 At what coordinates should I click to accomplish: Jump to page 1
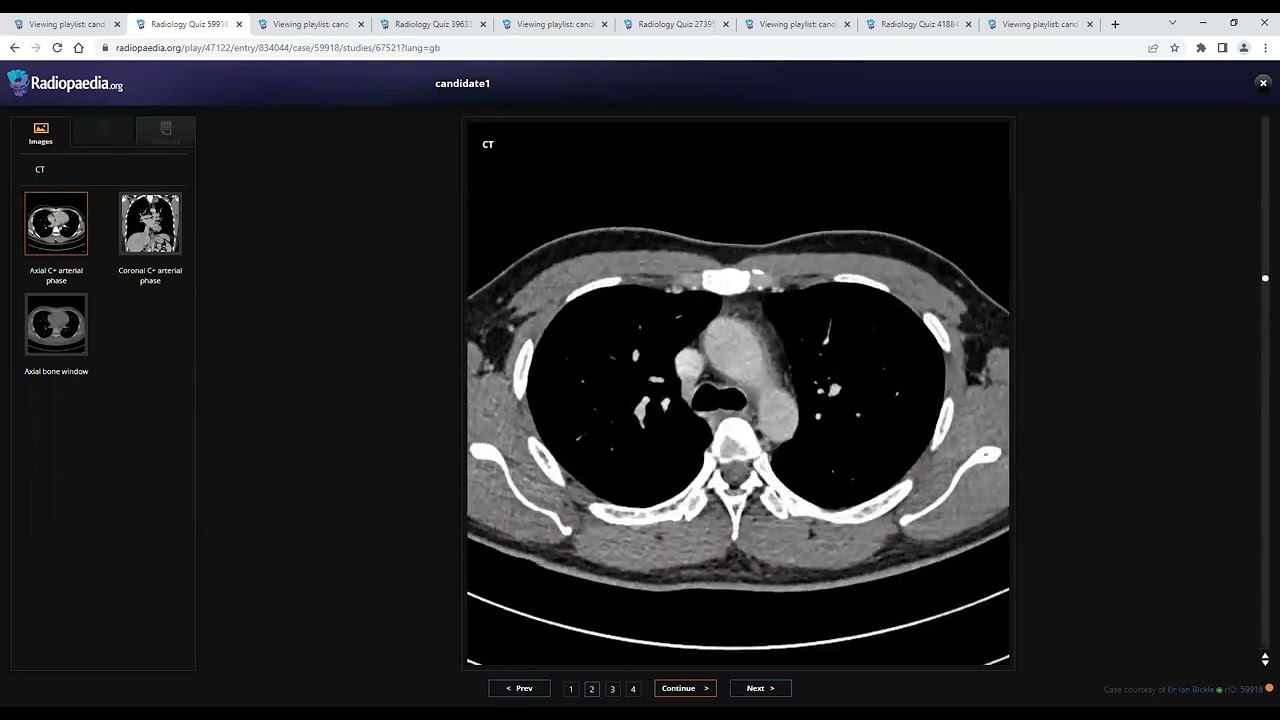[x=571, y=689]
